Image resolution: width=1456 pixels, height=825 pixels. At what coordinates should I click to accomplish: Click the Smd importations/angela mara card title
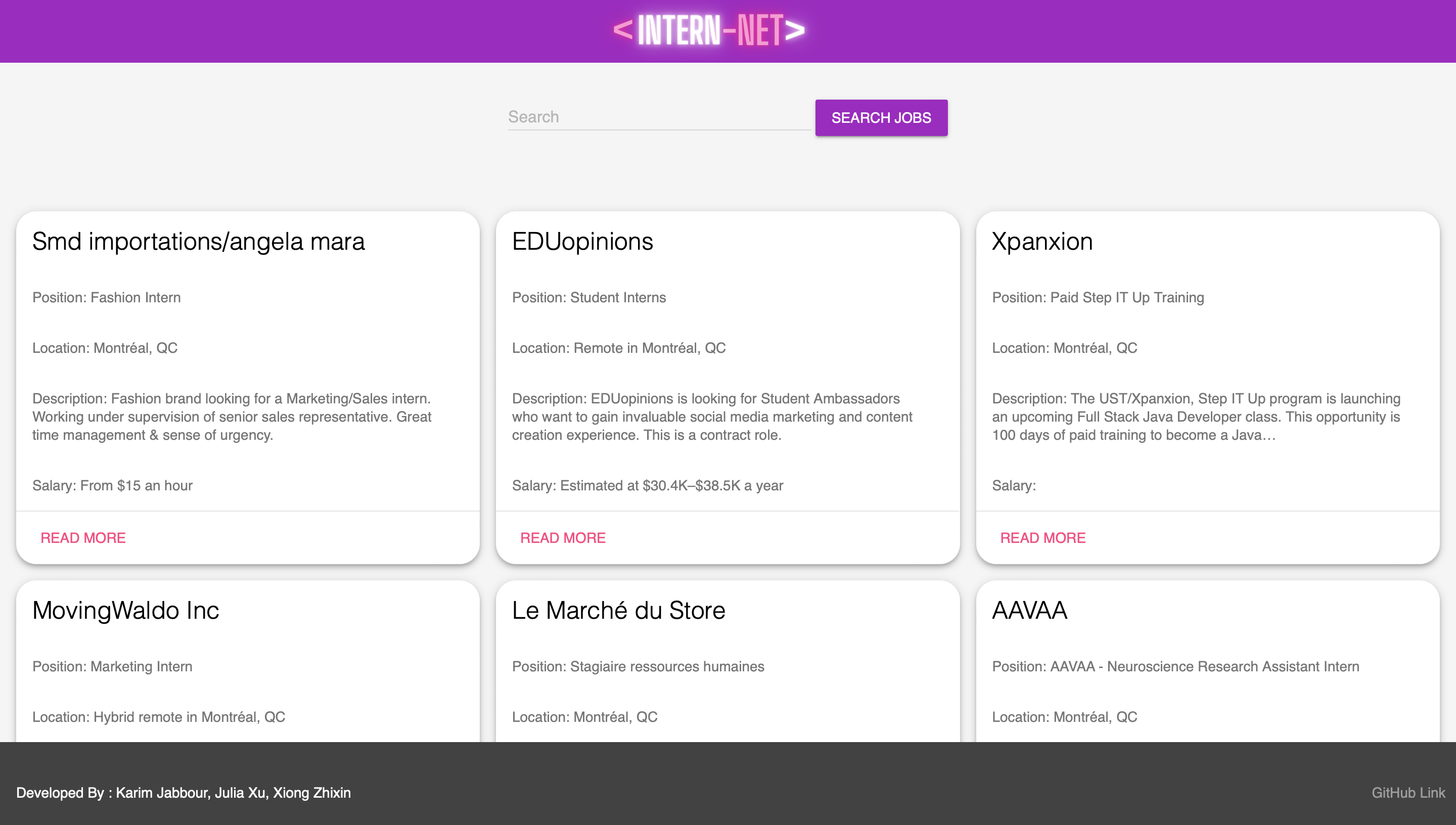point(198,241)
